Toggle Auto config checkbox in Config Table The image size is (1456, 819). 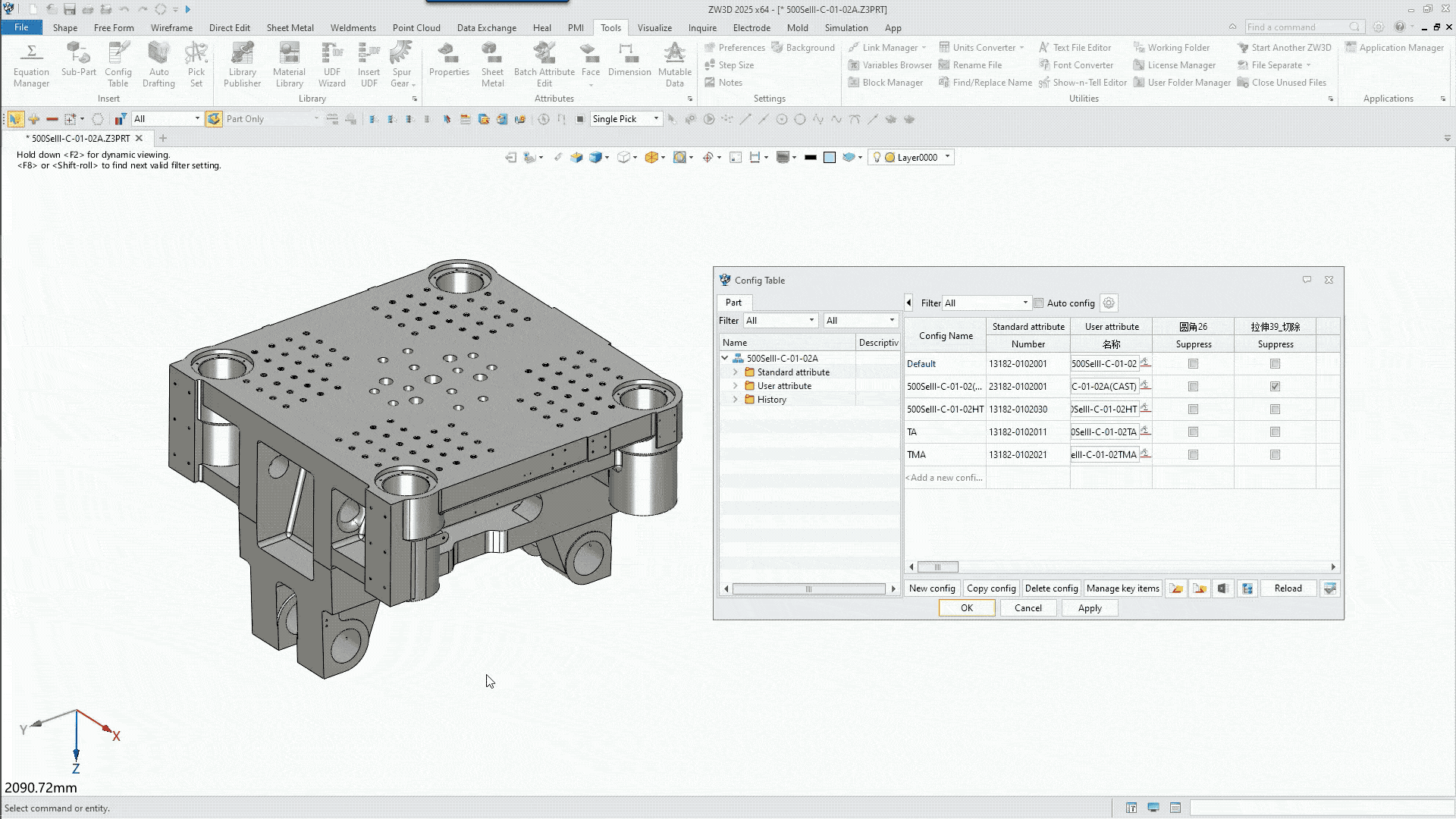tap(1038, 303)
